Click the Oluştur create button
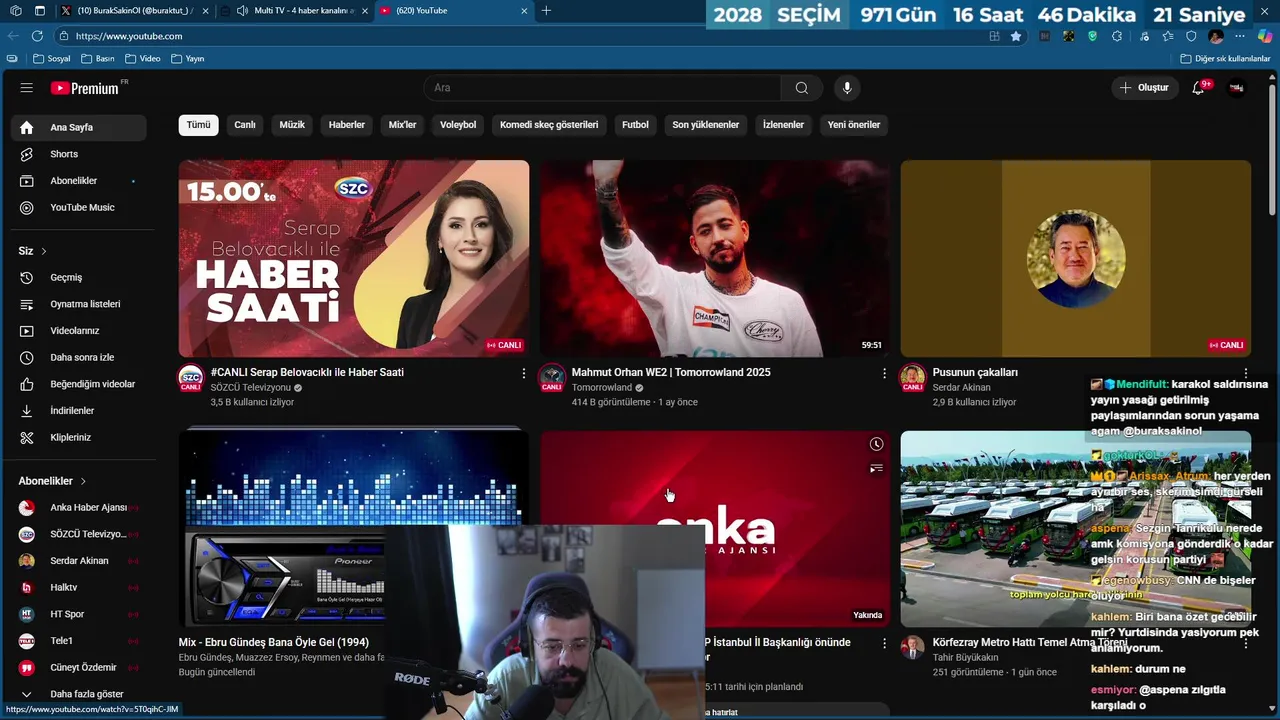This screenshot has width=1280, height=720. (x=1145, y=88)
